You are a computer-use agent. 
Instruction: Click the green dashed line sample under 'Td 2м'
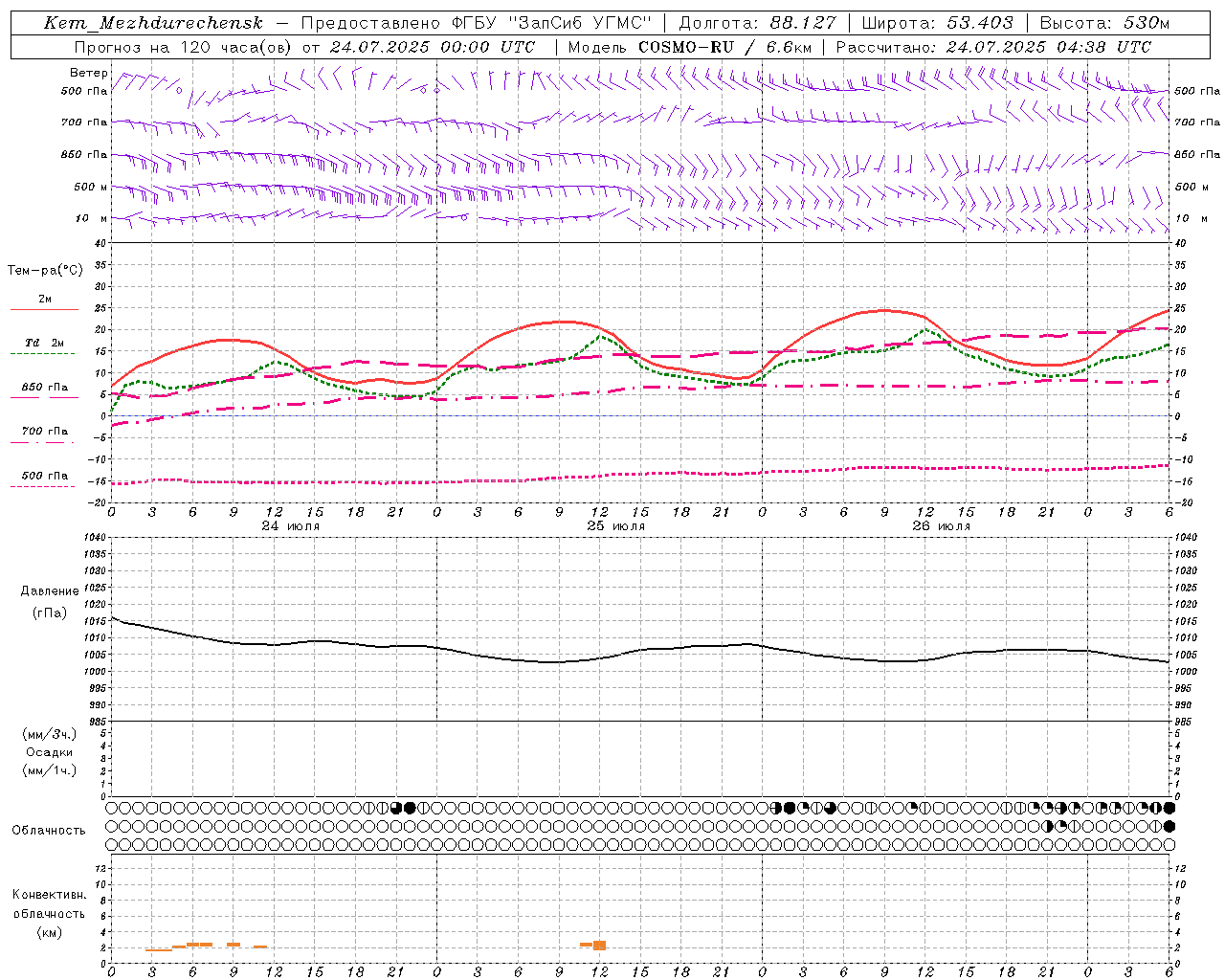(42, 354)
